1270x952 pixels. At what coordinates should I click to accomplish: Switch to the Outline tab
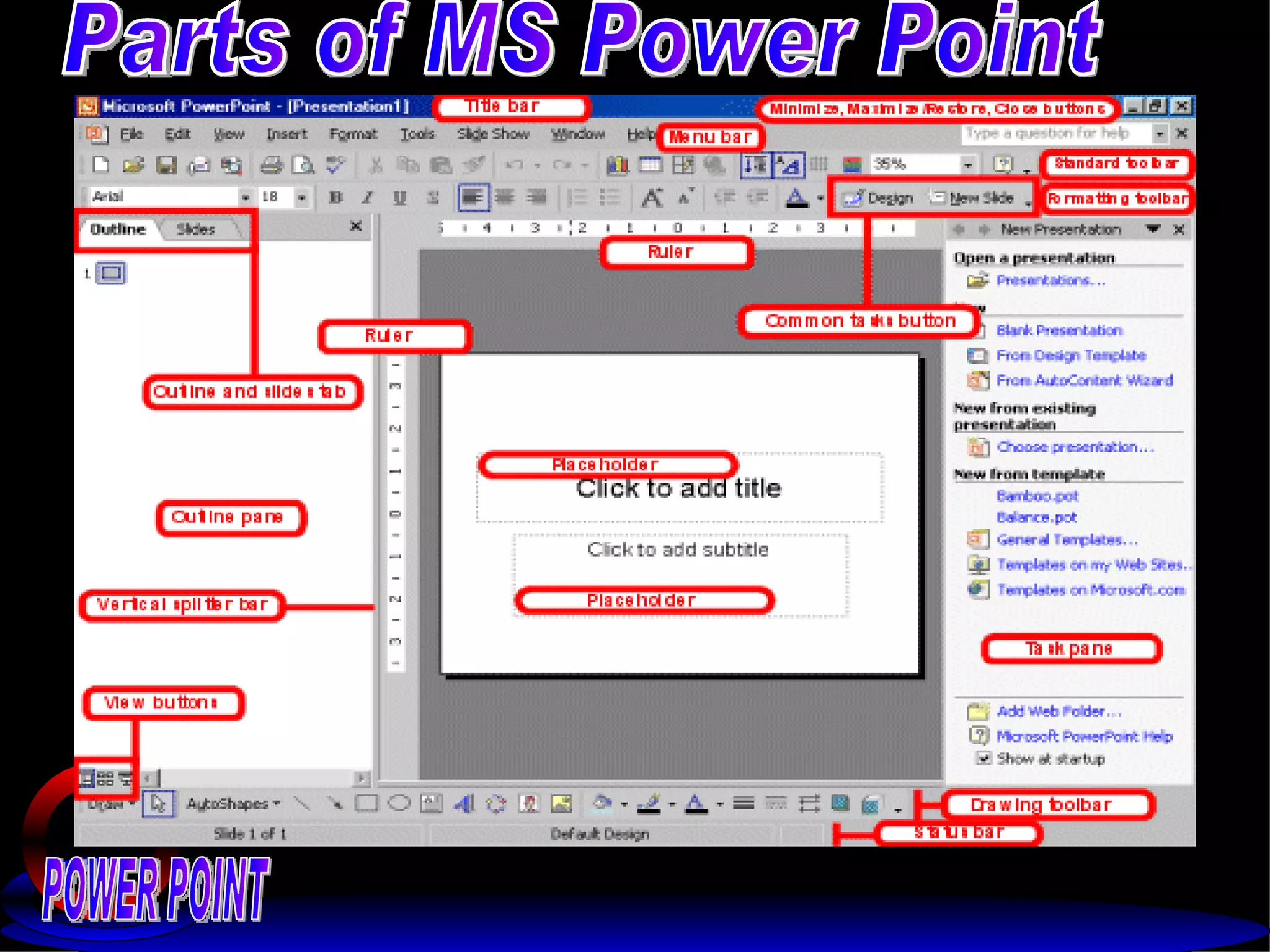point(118,229)
